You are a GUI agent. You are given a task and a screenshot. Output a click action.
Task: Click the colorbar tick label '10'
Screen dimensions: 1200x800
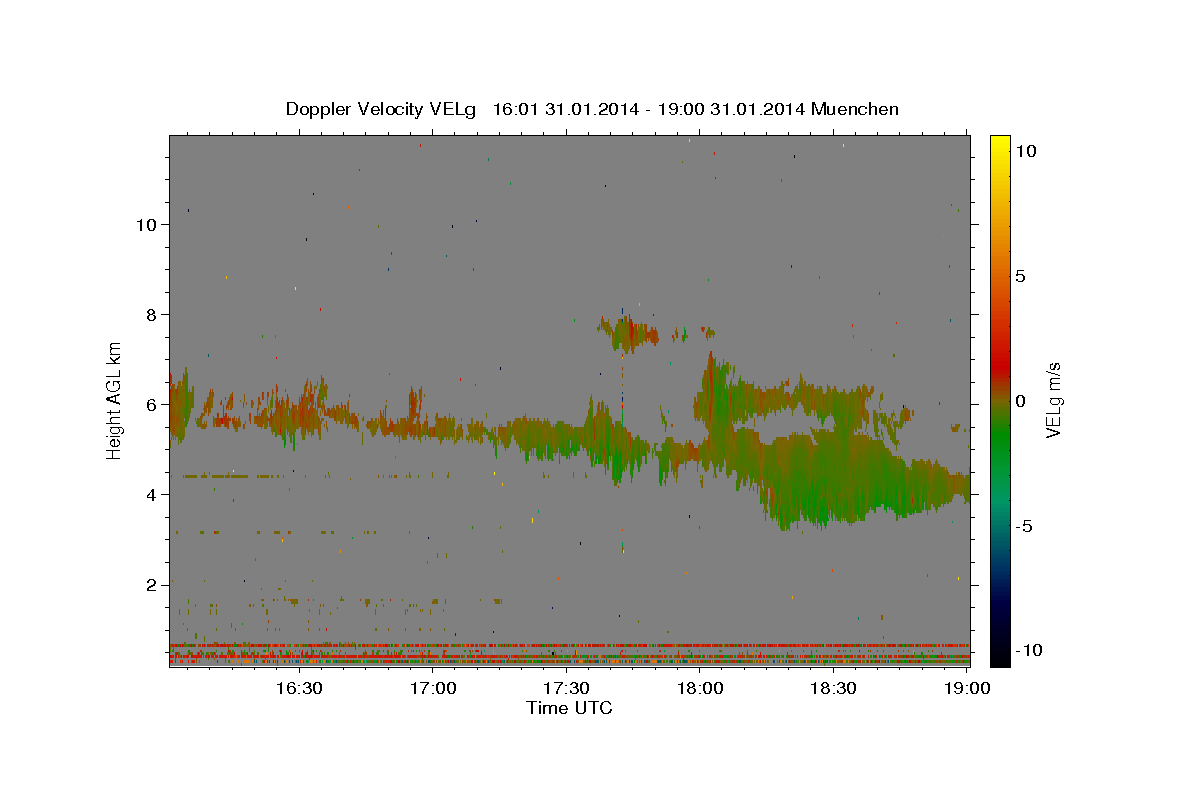click(1025, 150)
